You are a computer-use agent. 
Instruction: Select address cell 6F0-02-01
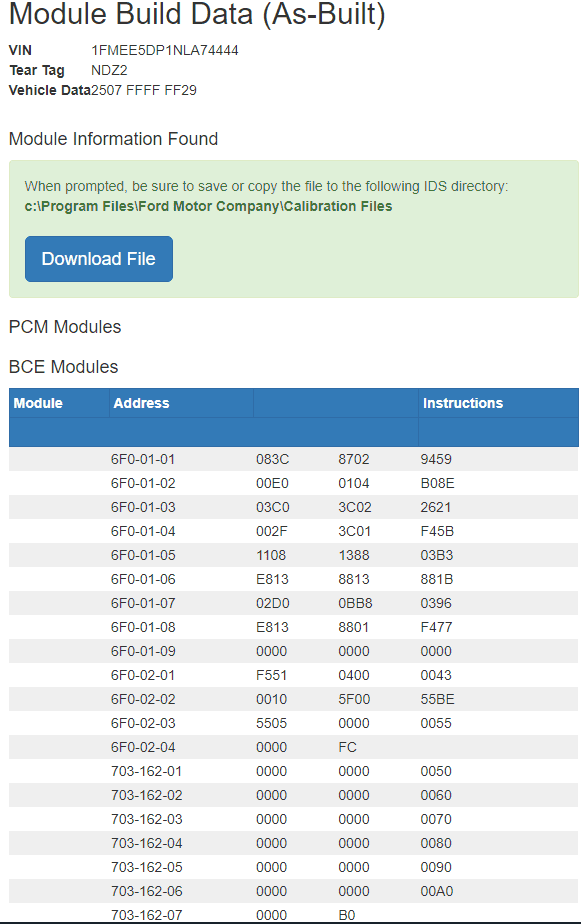click(x=143, y=675)
